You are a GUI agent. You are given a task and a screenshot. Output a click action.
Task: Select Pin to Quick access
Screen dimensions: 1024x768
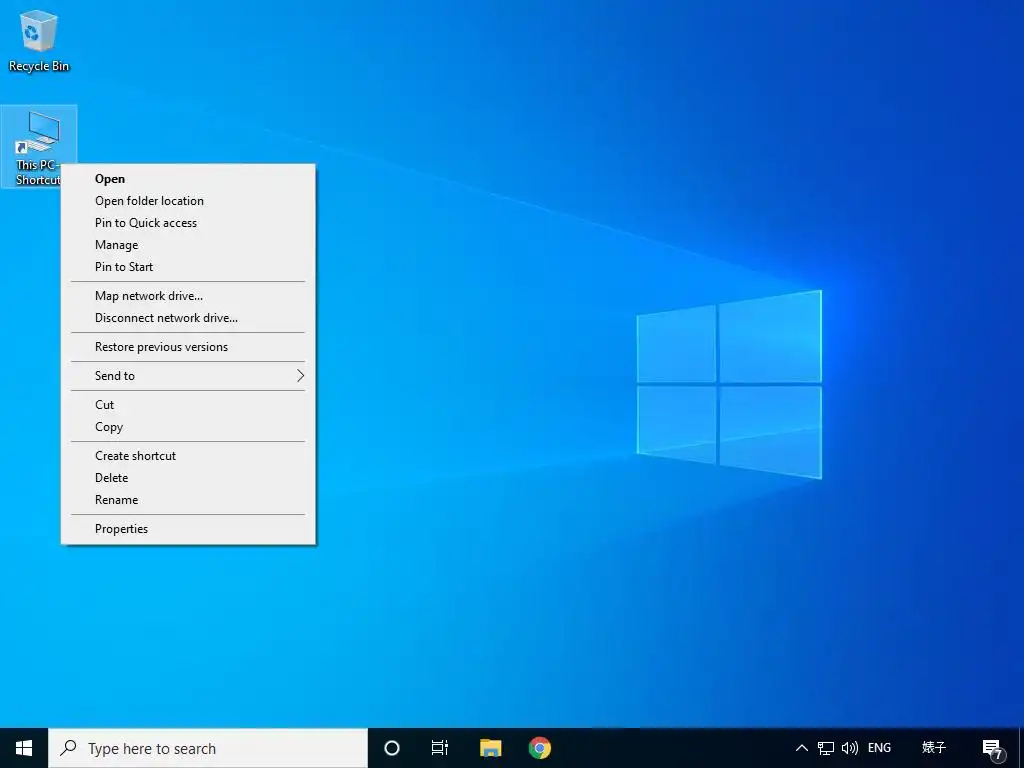188,223
